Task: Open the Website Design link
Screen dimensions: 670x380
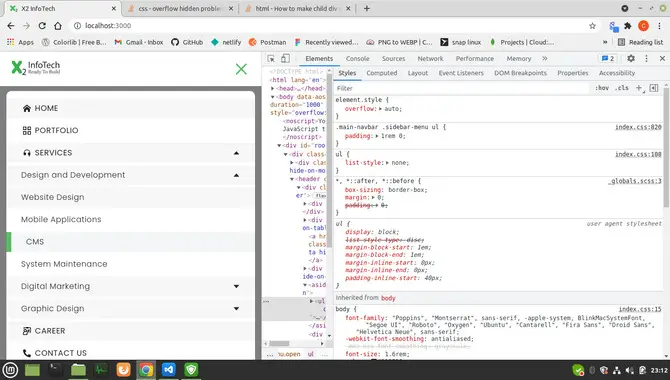Action: tap(53, 197)
